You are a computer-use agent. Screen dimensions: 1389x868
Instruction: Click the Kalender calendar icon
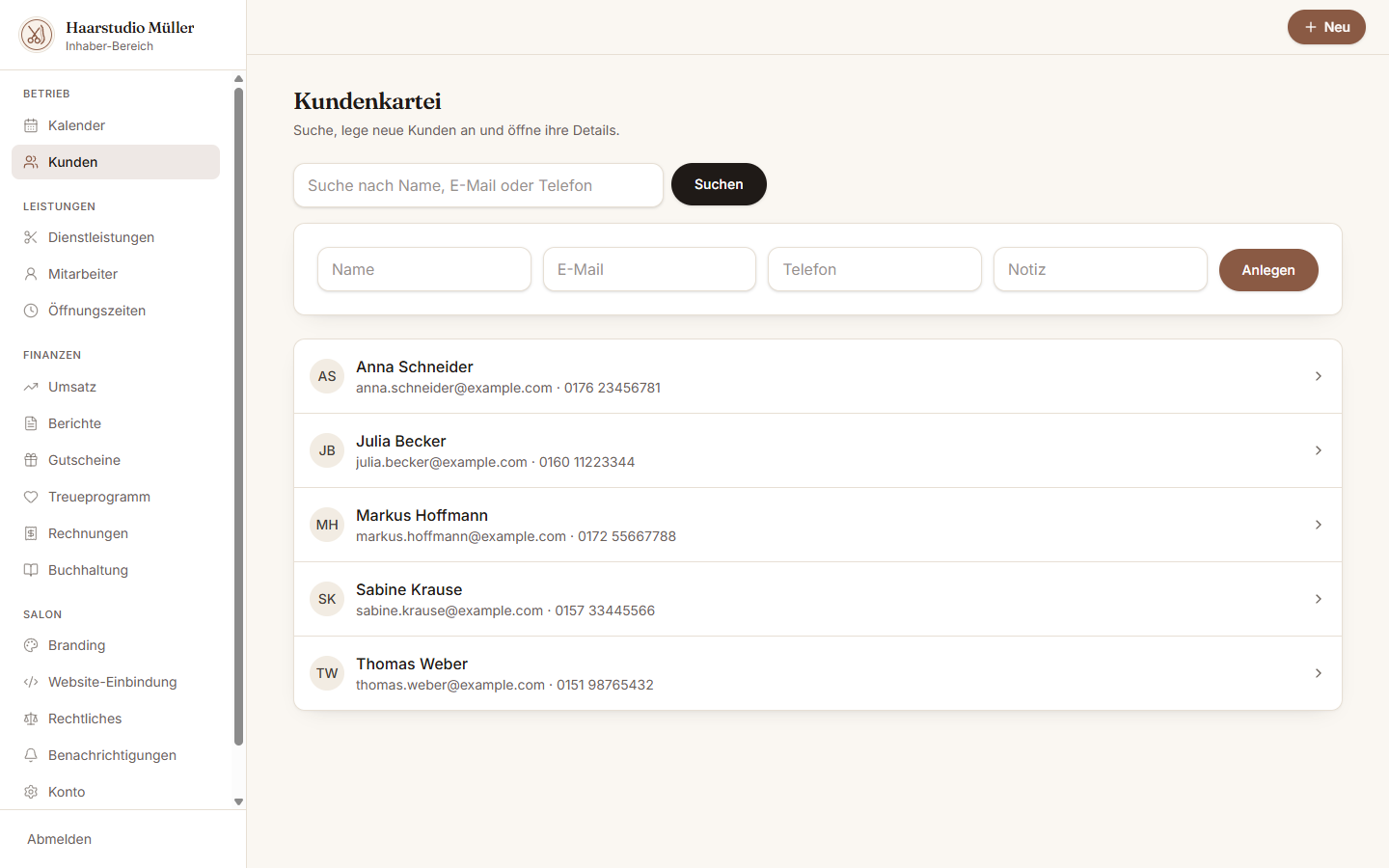pyautogui.click(x=31, y=125)
